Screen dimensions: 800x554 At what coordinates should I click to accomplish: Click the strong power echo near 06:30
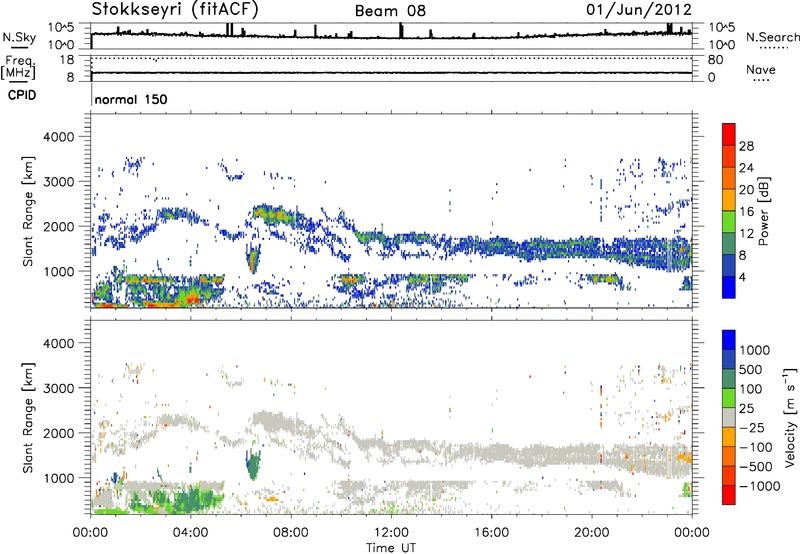coord(253,259)
